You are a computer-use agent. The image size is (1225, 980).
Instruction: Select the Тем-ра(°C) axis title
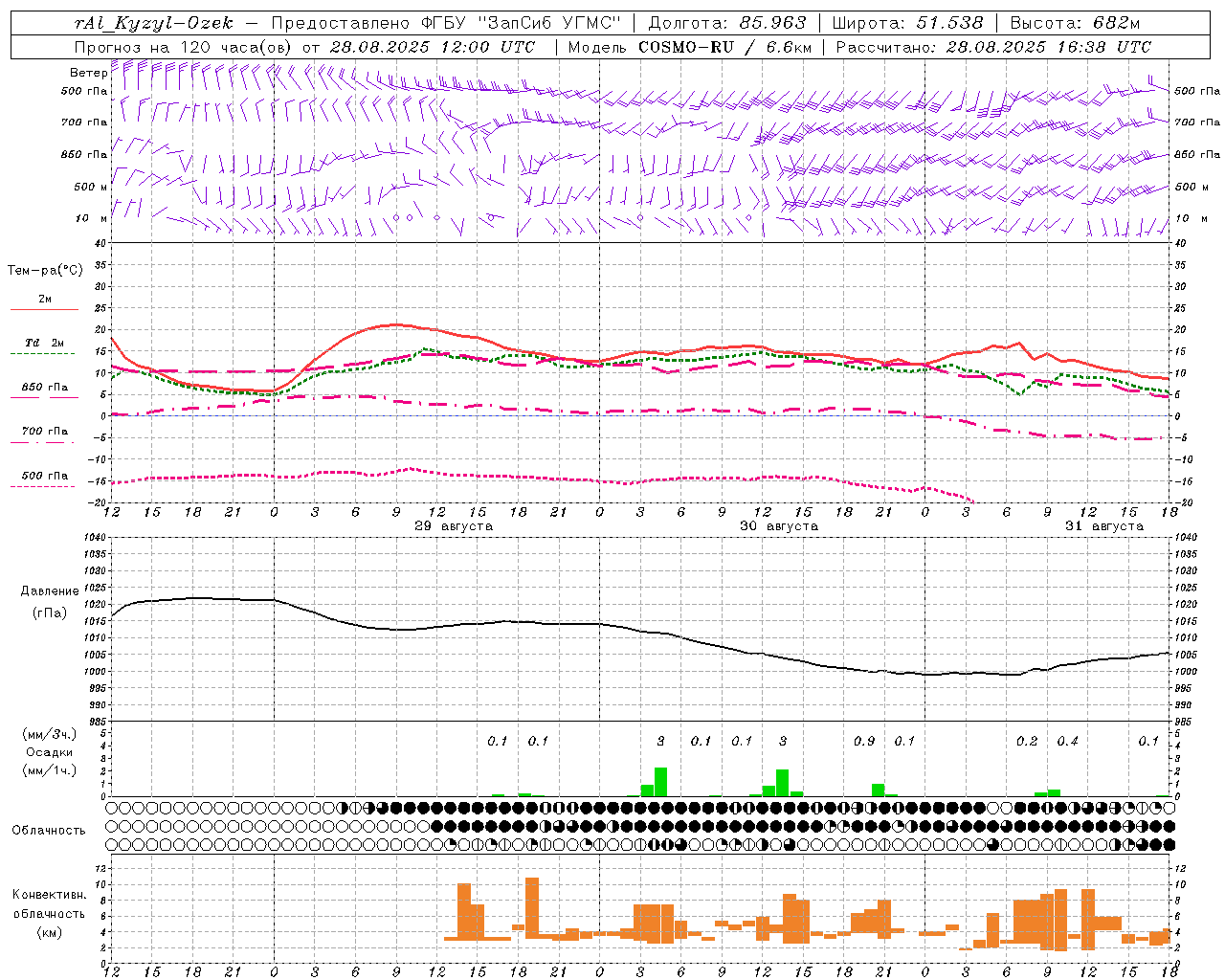(45, 271)
